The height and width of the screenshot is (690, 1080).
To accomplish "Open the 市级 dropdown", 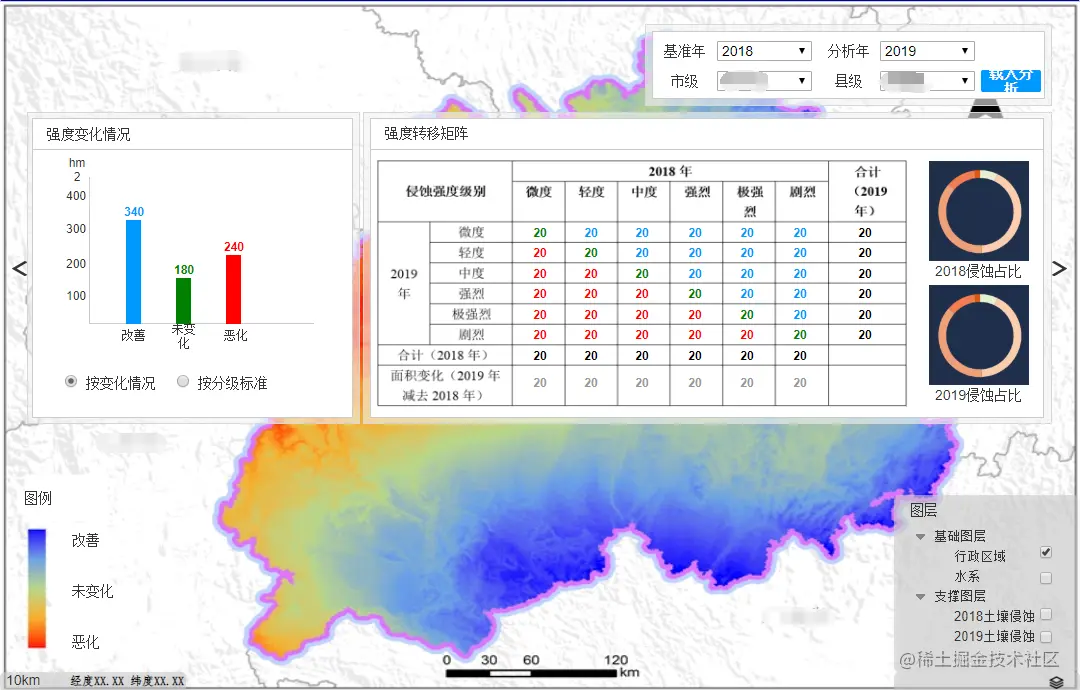I will pos(764,81).
